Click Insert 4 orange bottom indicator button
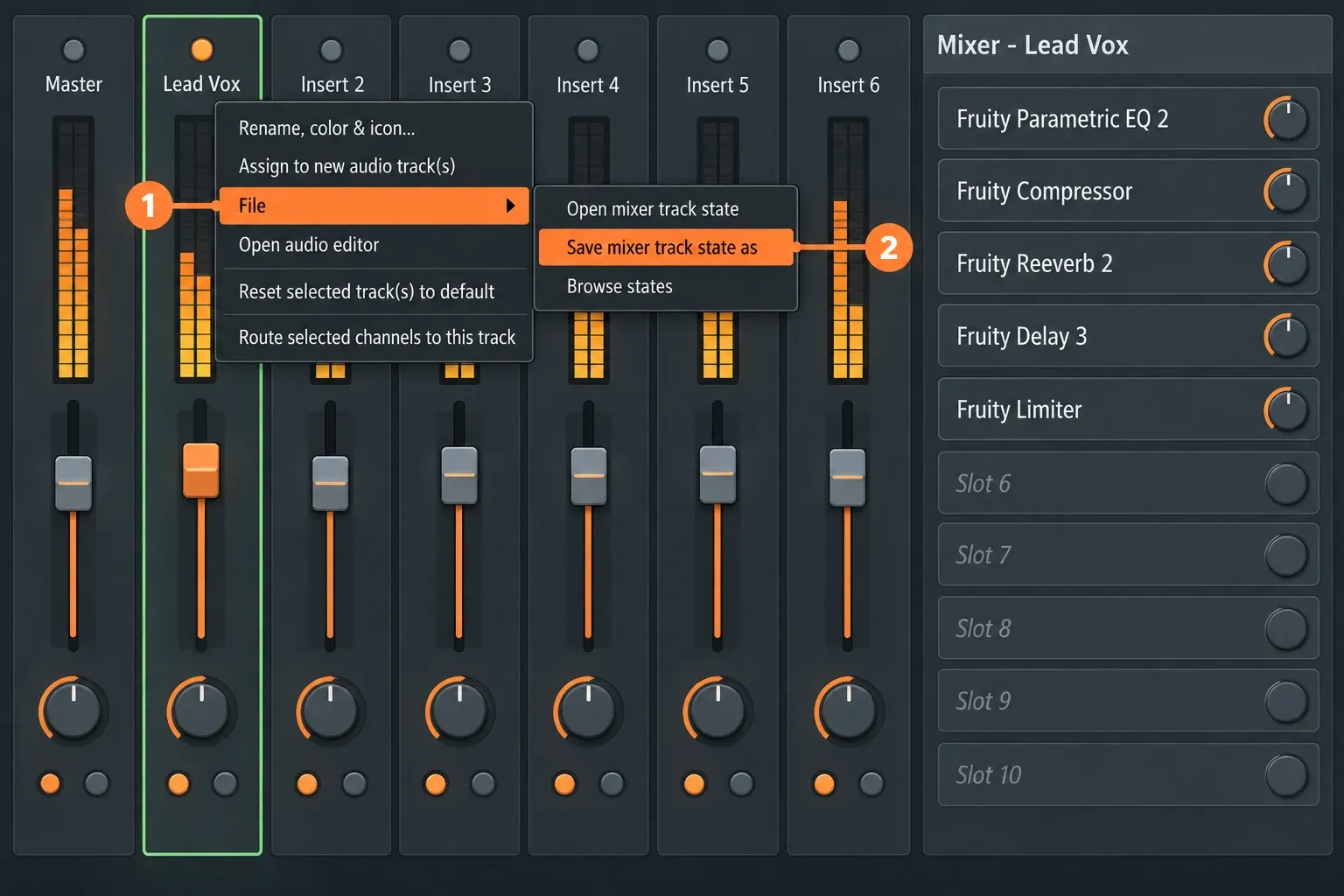This screenshot has width=1344, height=896. pyautogui.click(x=564, y=783)
